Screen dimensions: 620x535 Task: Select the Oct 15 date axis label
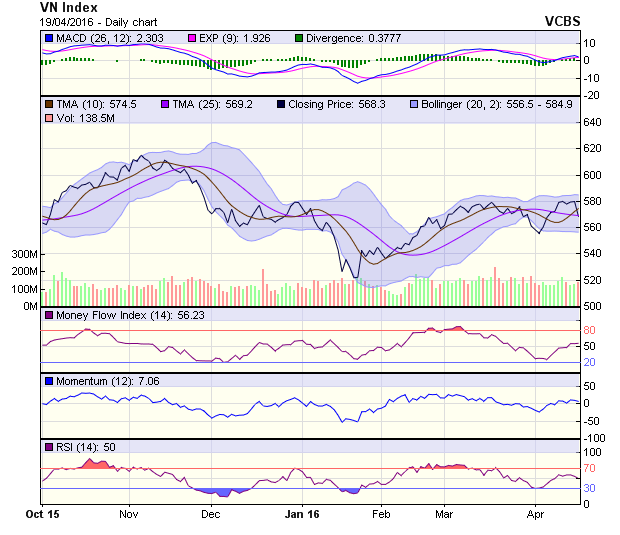(41, 514)
